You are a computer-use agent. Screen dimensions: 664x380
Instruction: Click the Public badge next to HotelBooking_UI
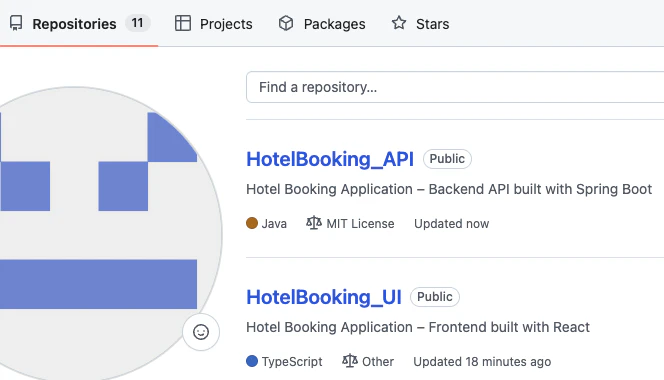tap(435, 297)
